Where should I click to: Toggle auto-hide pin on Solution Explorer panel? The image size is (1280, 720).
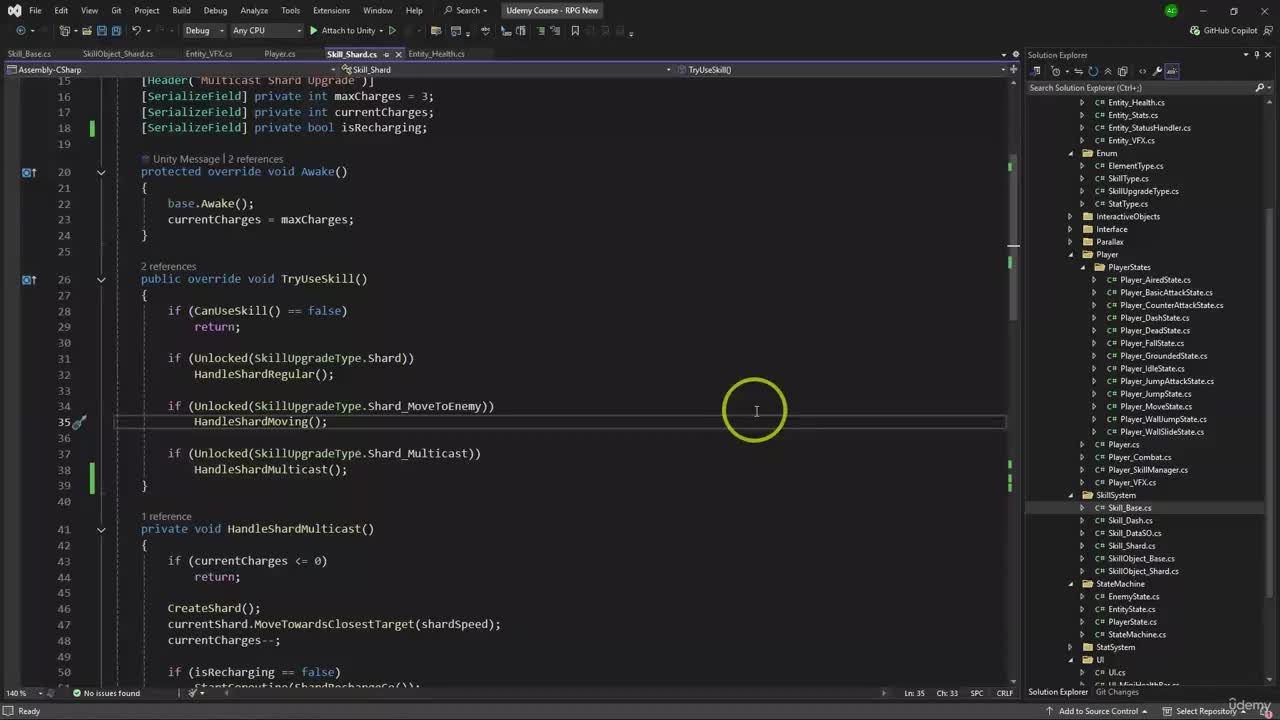pyautogui.click(x=1256, y=55)
